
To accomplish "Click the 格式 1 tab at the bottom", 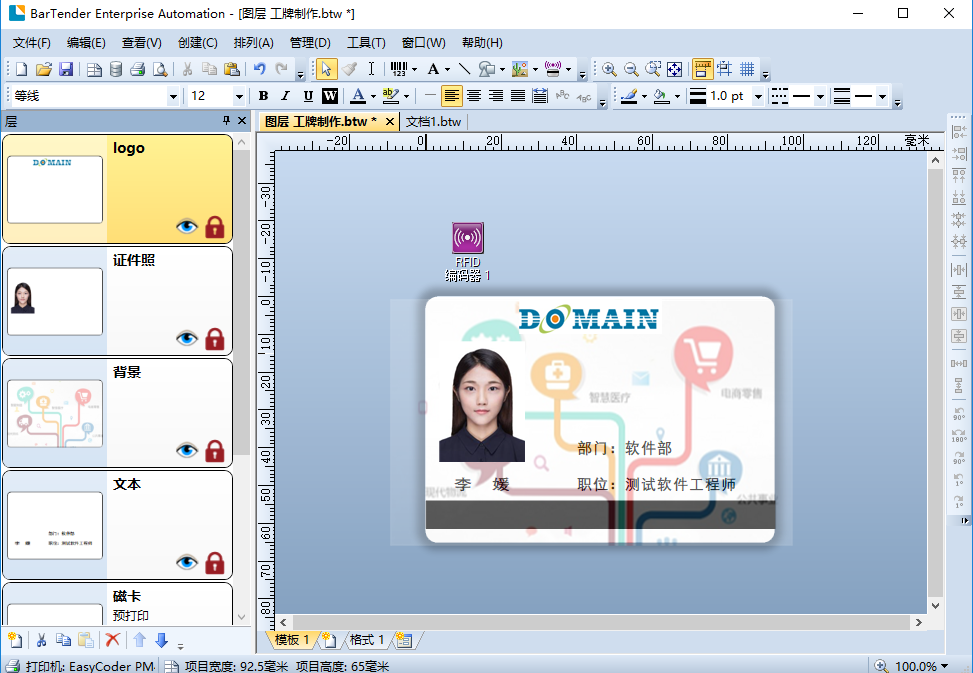I will pyautogui.click(x=366, y=640).
